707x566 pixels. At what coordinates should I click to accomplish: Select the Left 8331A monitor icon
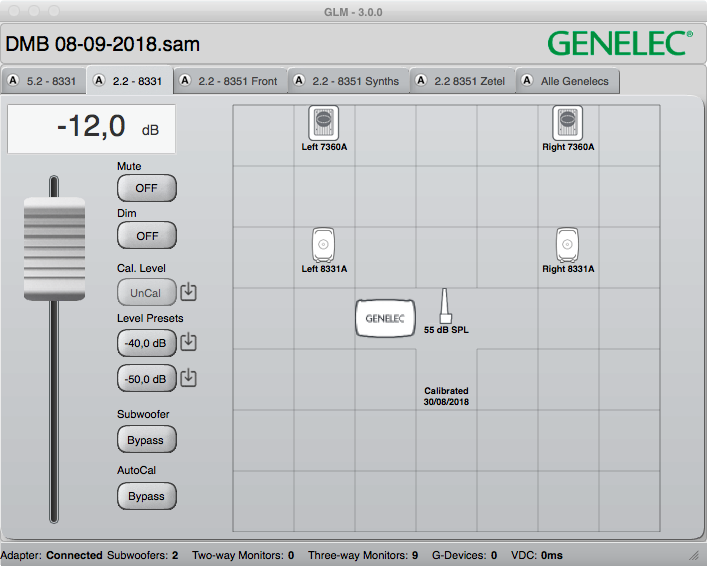323,245
